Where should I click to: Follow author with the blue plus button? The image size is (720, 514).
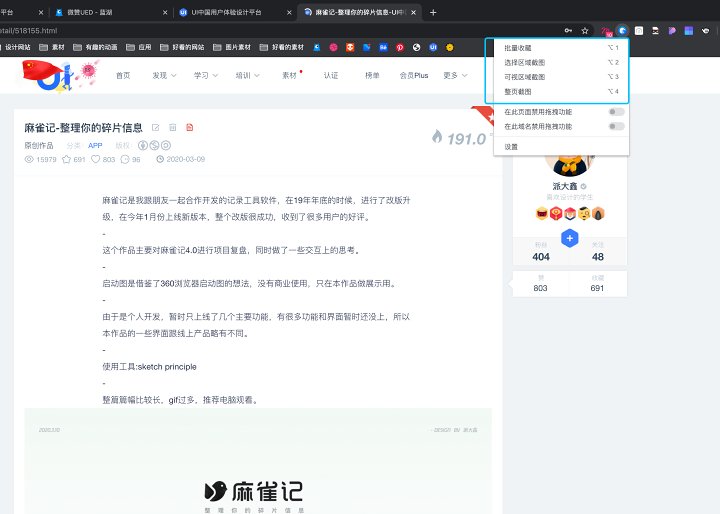pyautogui.click(x=569, y=238)
